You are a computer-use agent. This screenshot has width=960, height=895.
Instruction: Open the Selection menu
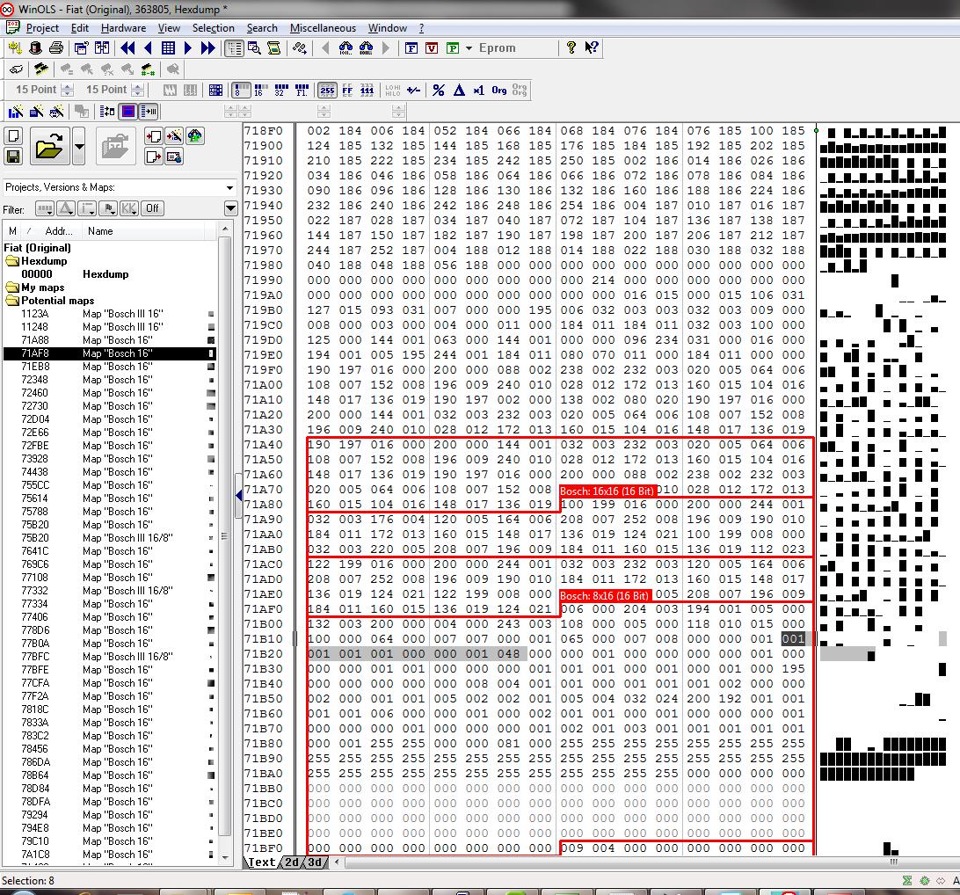point(213,28)
